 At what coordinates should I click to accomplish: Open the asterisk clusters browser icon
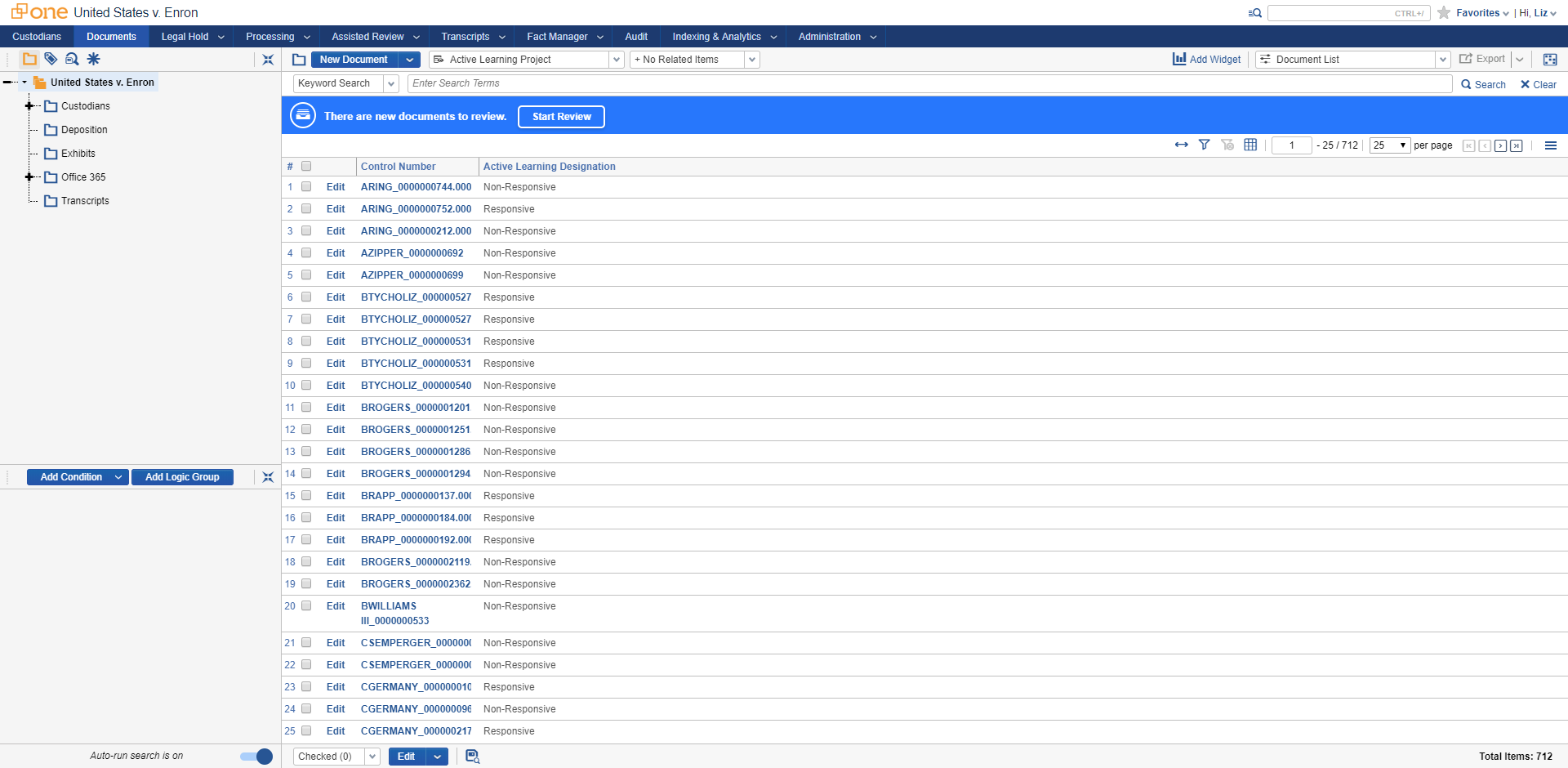[x=94, y=59]
